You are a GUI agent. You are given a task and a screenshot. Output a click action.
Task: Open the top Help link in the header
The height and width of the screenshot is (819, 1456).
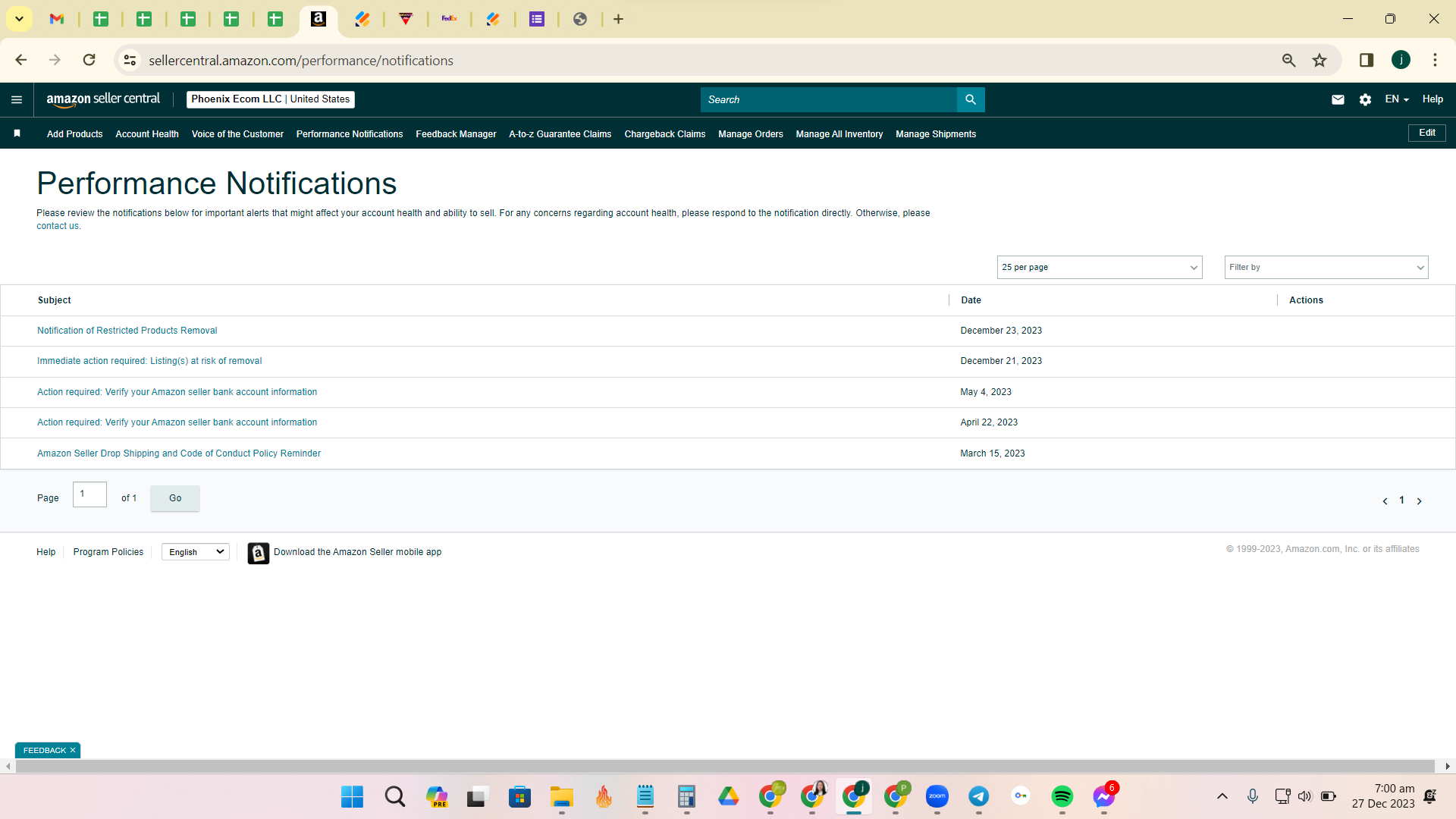(1432, 99)
